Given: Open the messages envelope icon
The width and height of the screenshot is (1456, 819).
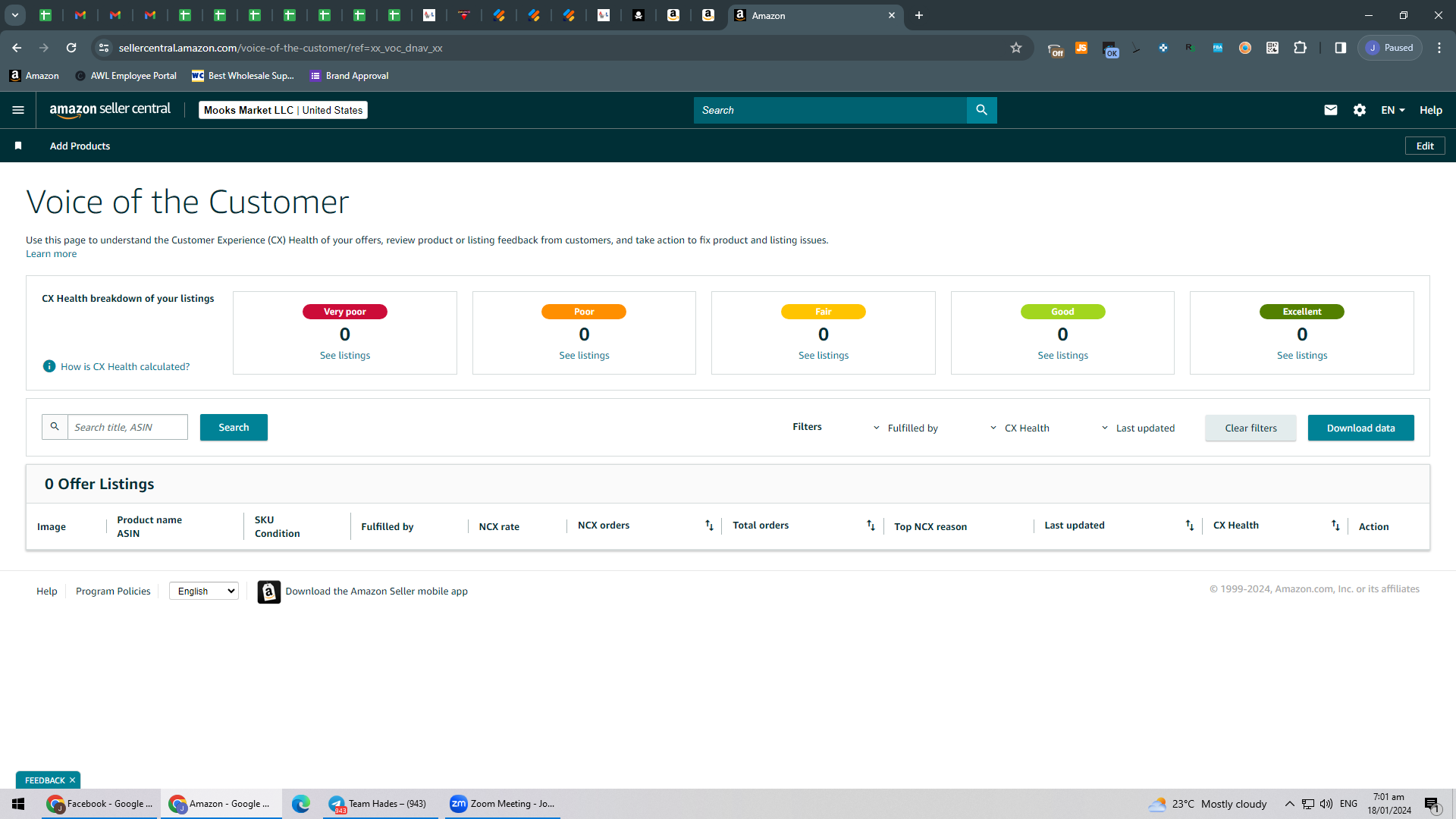Looking at the screenshot, I should (1330, 110).
